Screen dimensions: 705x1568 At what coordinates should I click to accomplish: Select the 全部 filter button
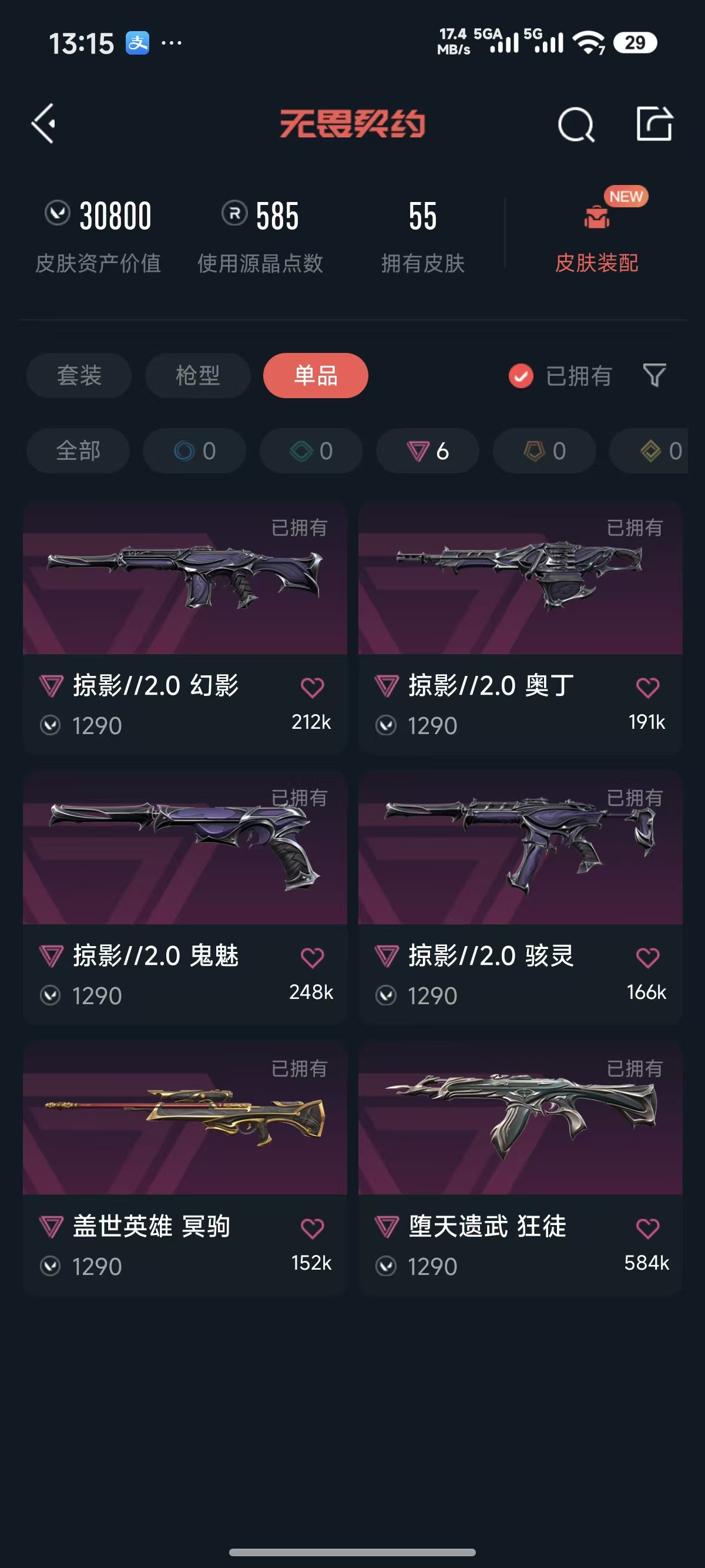coord(78,451)
